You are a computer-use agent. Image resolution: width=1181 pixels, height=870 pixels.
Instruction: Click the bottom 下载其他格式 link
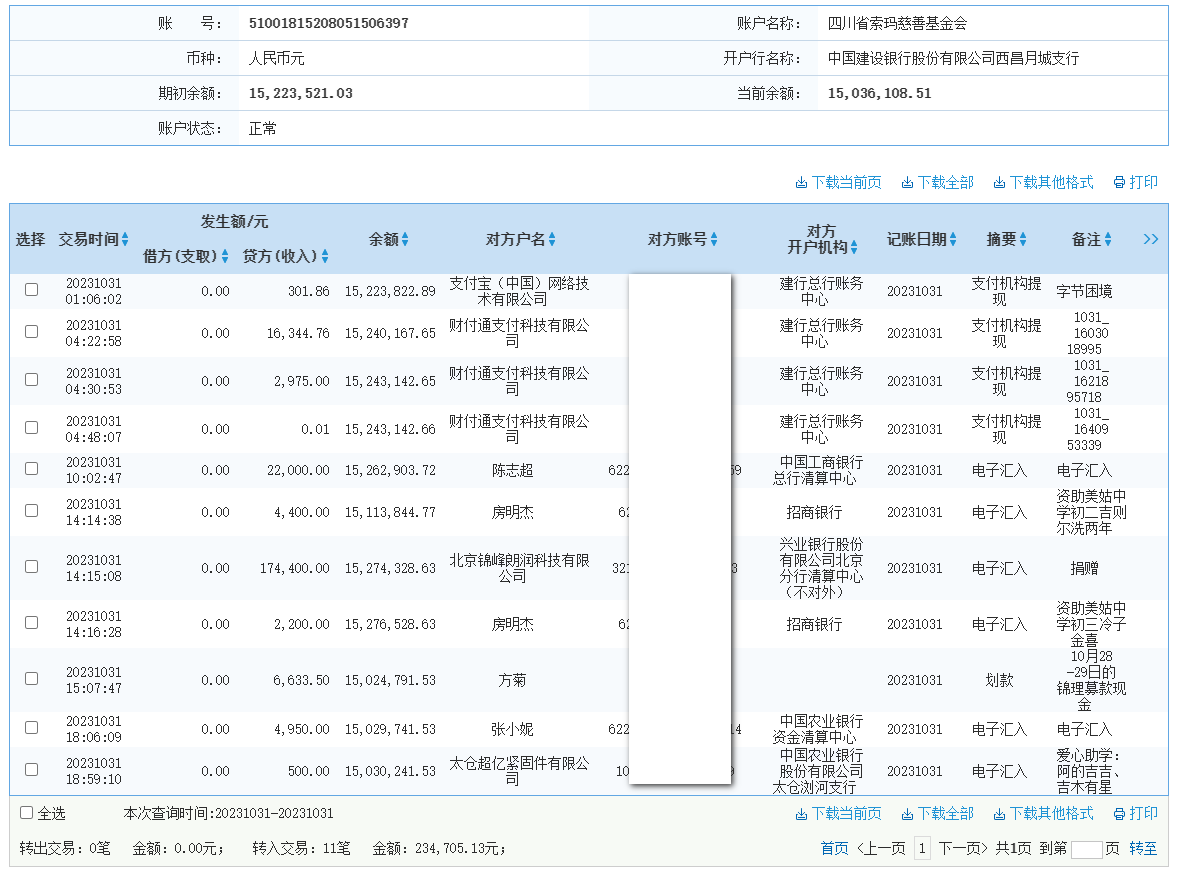(x=1043, y=814)
